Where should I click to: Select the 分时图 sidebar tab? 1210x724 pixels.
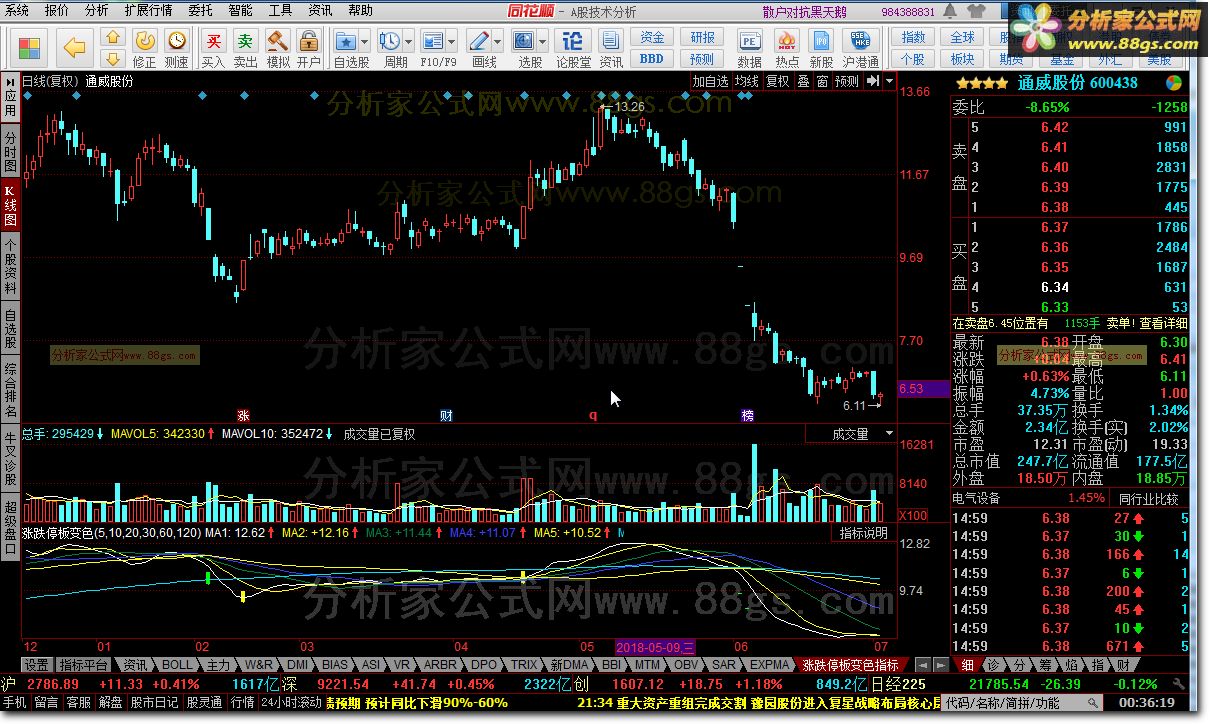point(10,152)
